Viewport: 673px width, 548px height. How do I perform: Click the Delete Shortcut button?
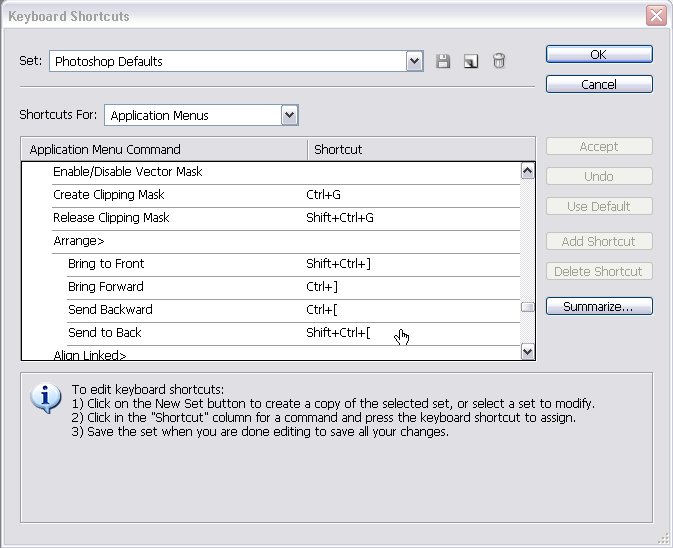pyautogui.click(x=599, y=271)
